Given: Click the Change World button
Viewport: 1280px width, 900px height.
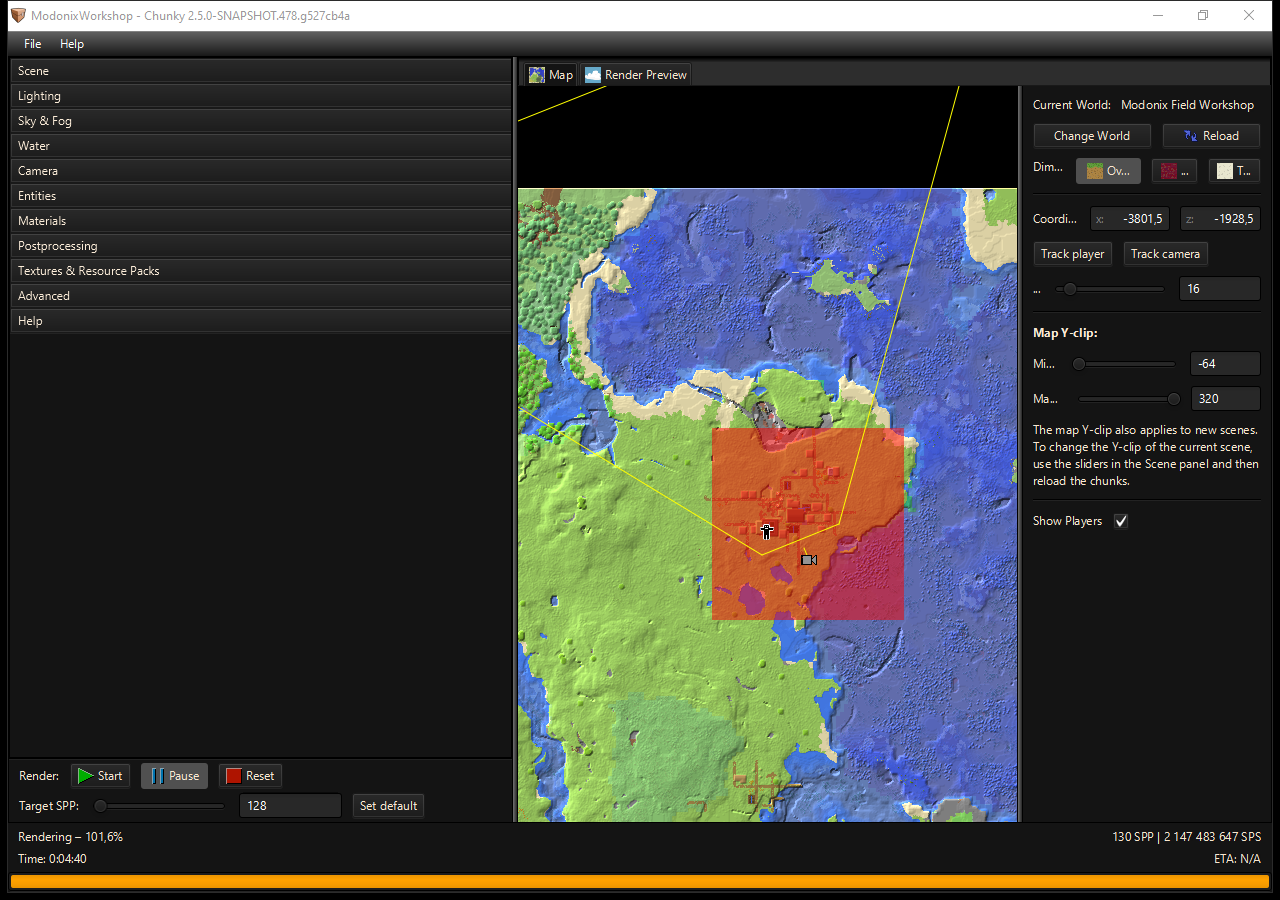Looking at the screenshot, I should pos(1092,136).
